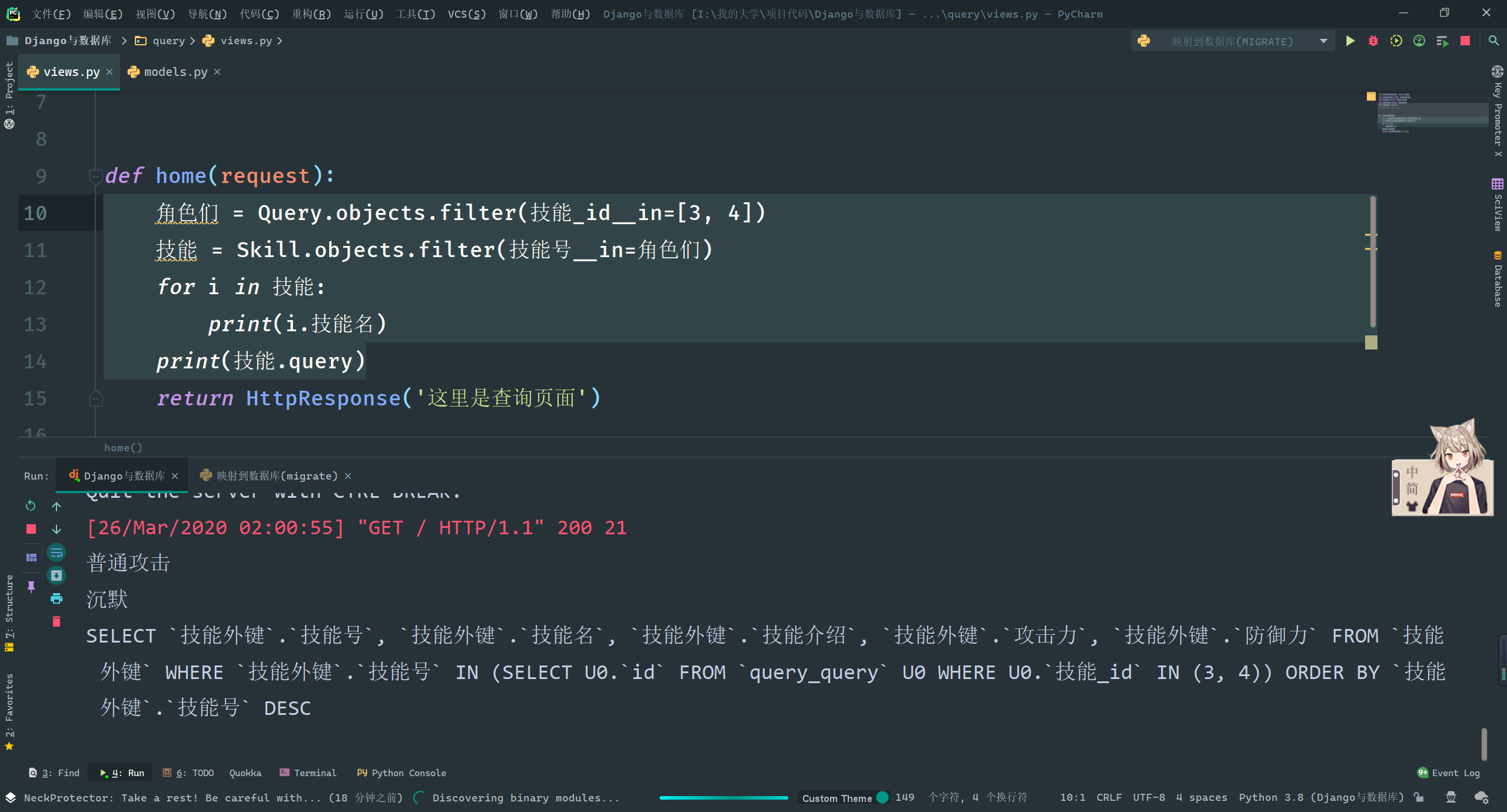Toggle soft-wrap in Run console
This screenshot has height=812, width=1507.
coord(57,553)
